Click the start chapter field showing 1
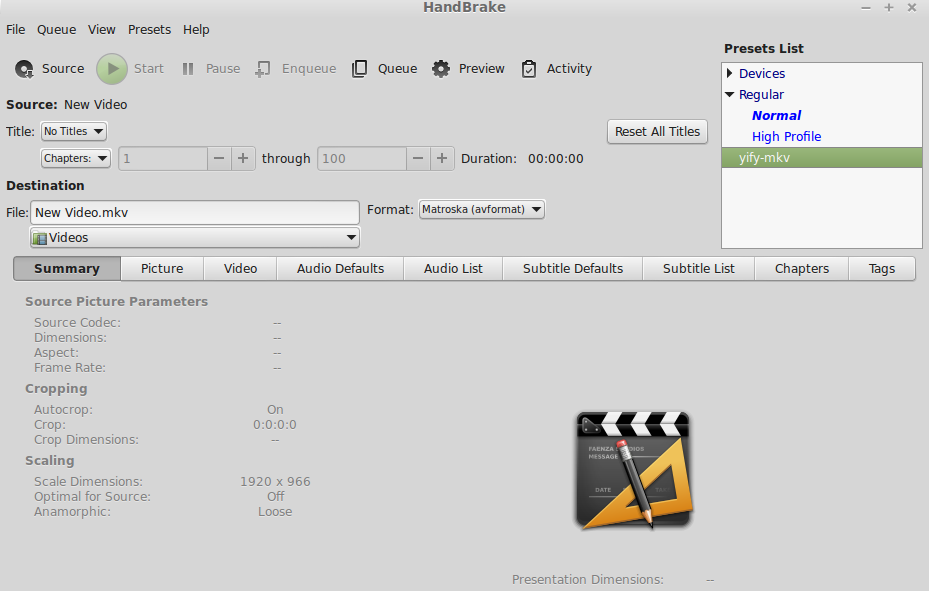Image resolution: width=929 pixels, height=591 pixels. pos(163,159)
